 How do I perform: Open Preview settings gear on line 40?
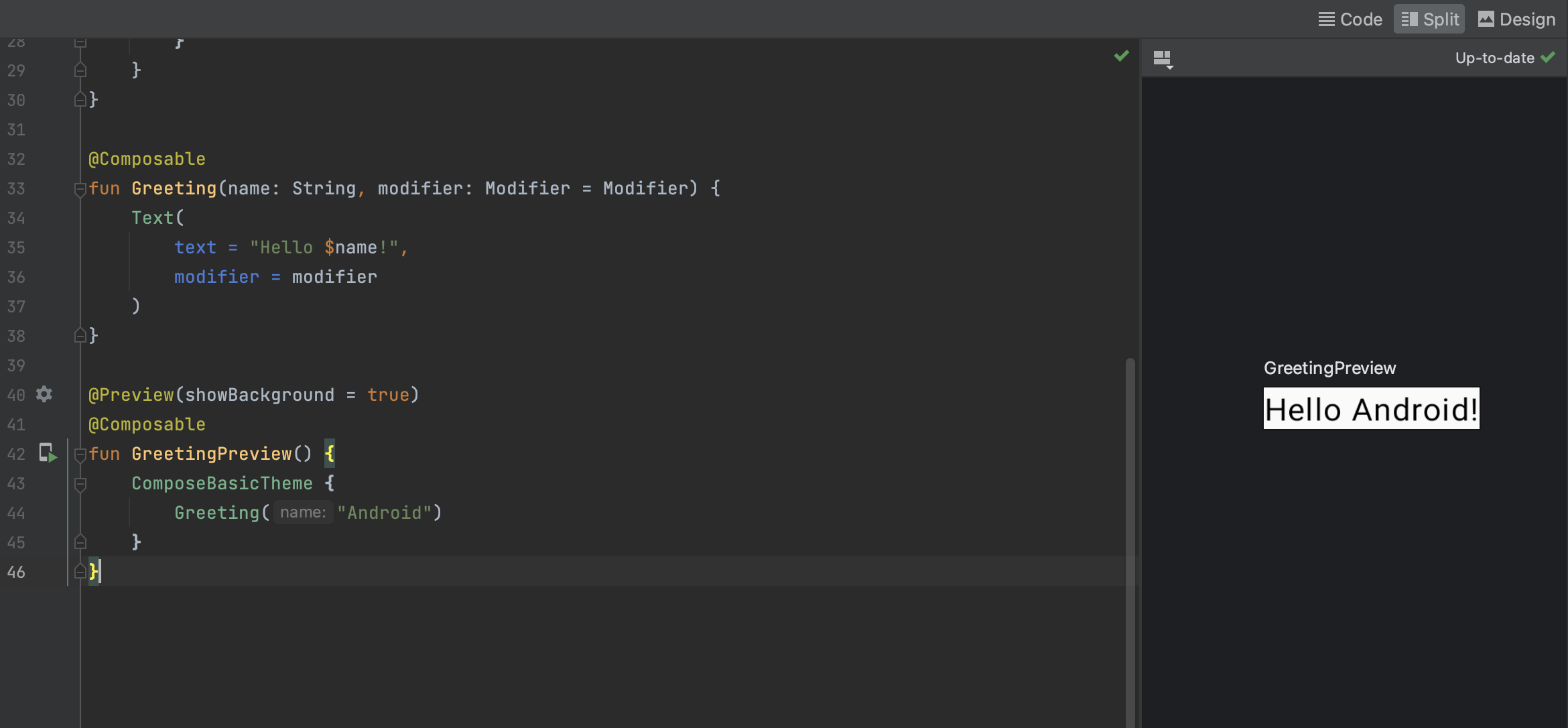(44, 394)
